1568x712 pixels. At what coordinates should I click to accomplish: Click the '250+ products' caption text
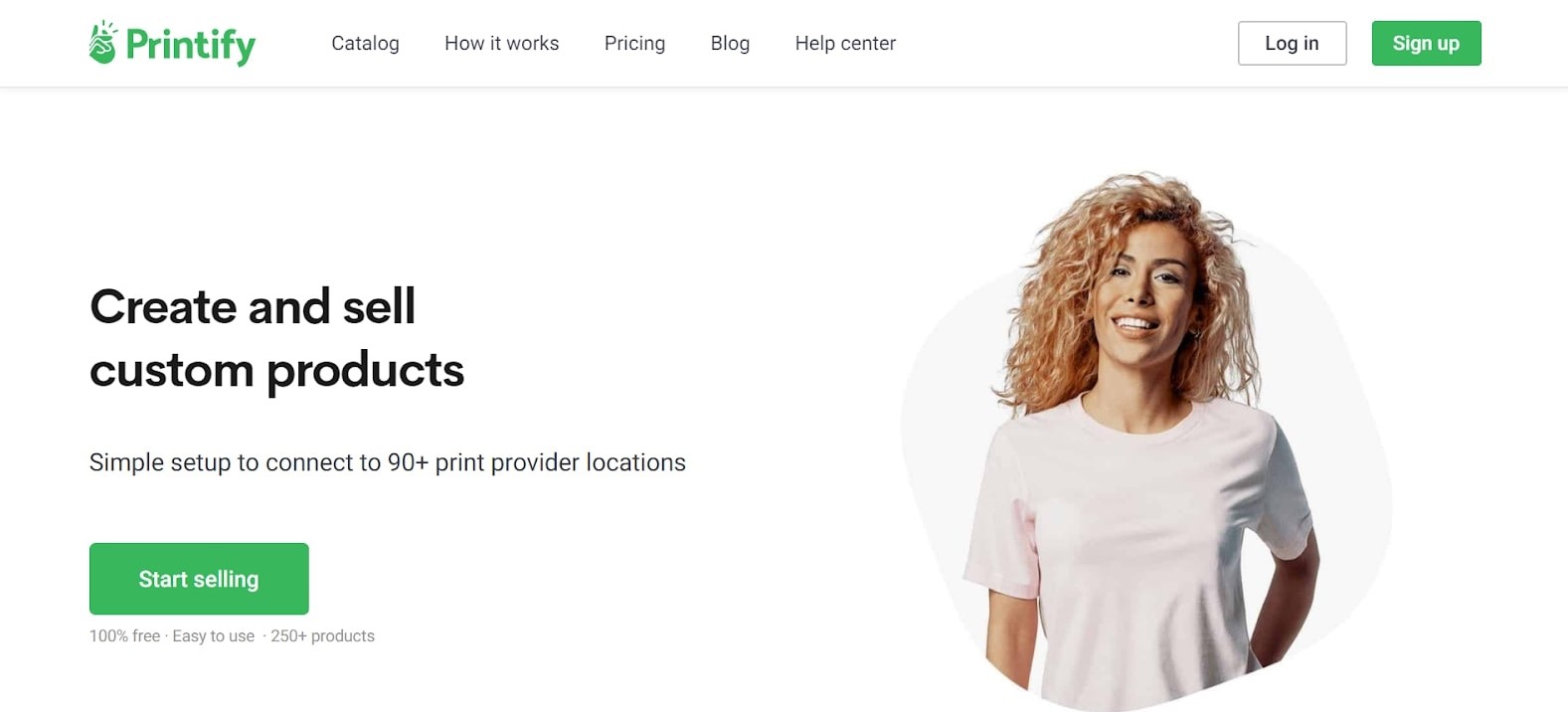[x=322, y=635]
